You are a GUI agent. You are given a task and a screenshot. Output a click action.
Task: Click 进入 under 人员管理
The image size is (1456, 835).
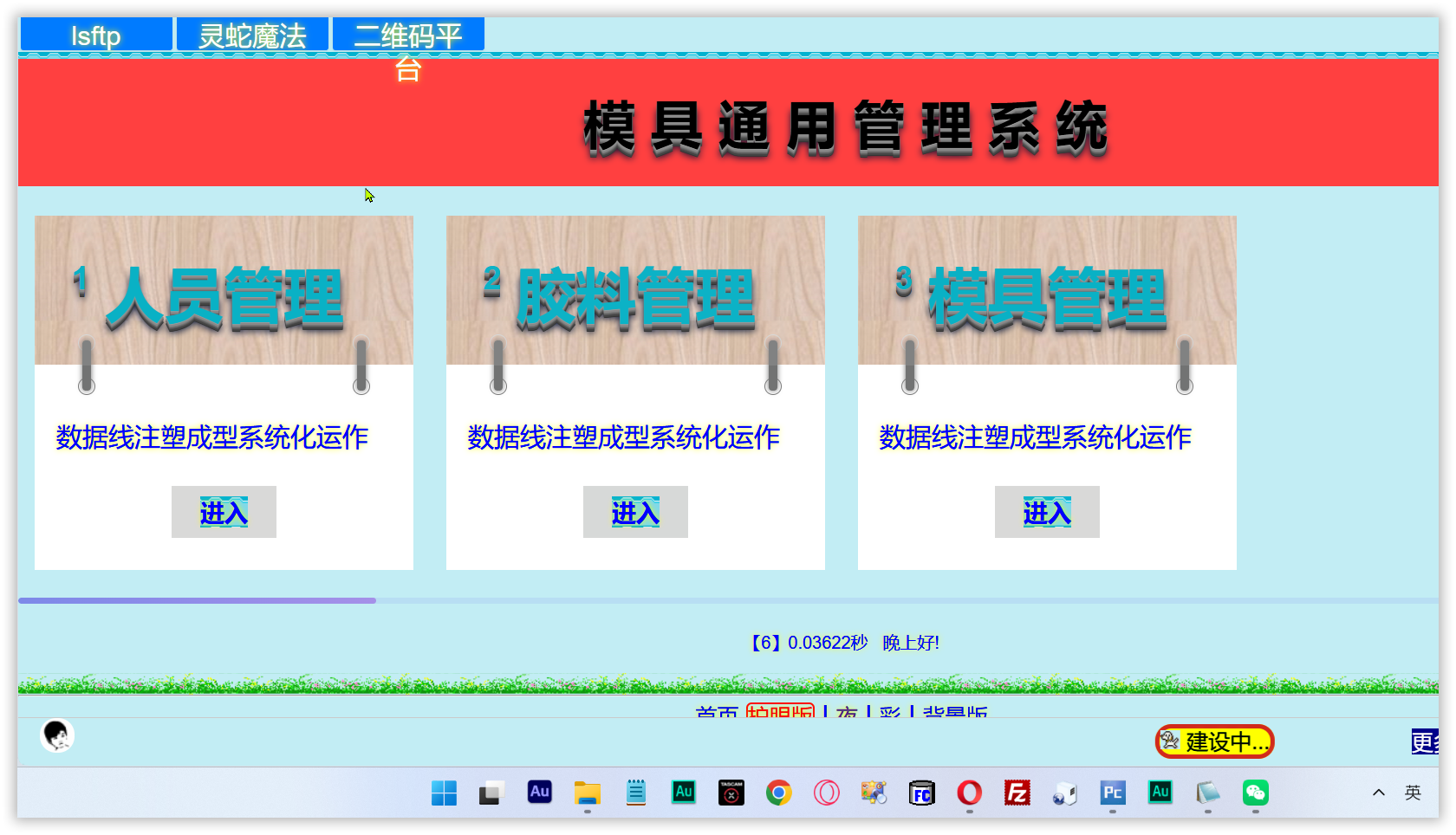point(224,512)
